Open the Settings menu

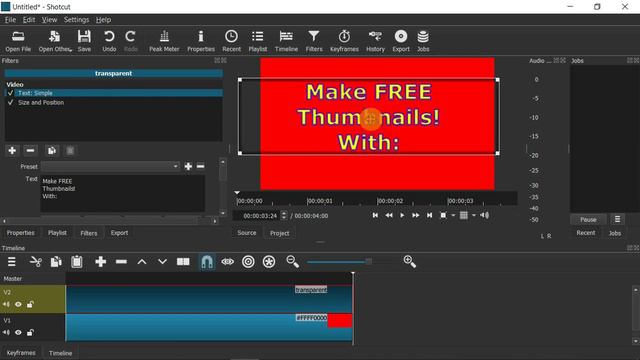76,20
